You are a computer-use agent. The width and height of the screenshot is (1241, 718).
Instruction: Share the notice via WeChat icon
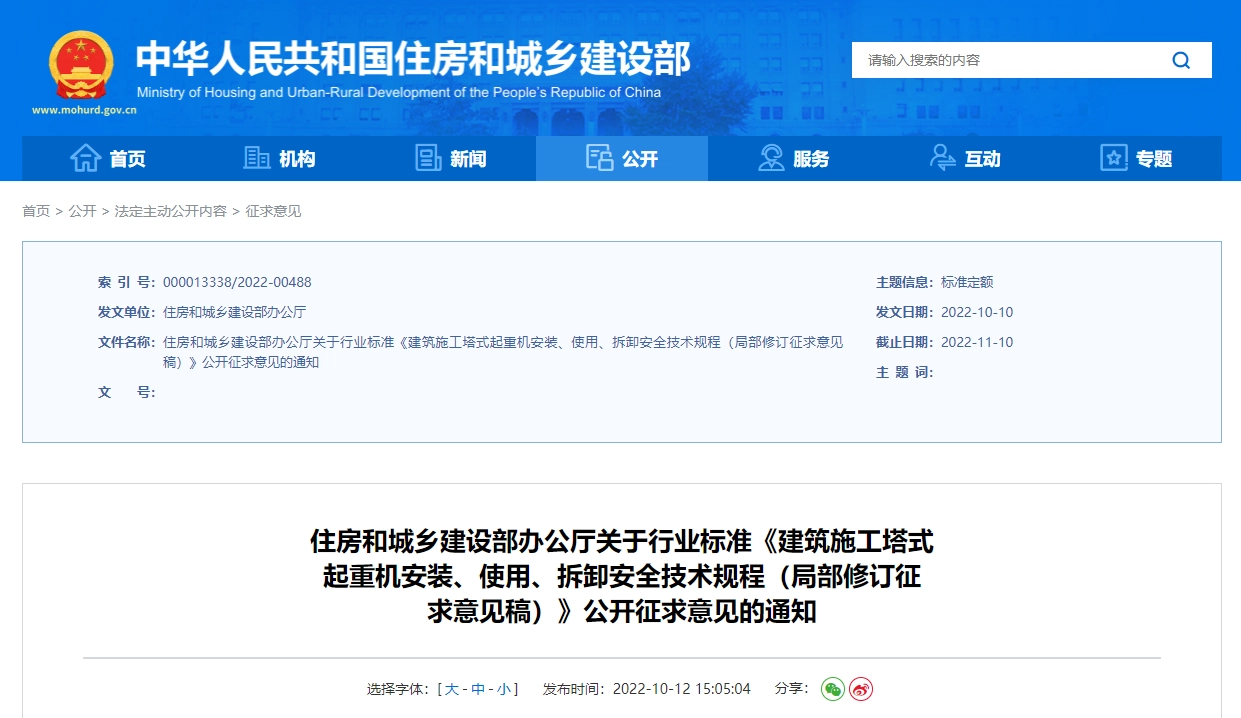pyautogui.click(x=831, y=688)
